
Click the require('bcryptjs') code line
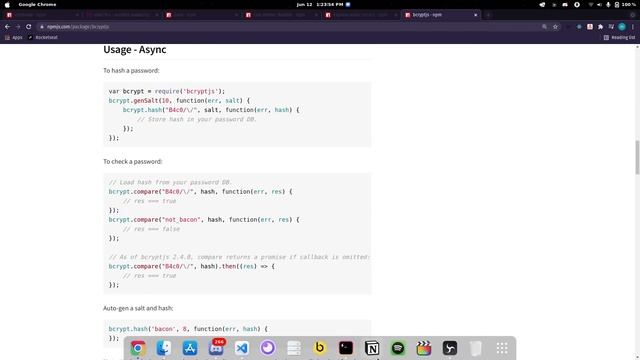pos(167,91)
